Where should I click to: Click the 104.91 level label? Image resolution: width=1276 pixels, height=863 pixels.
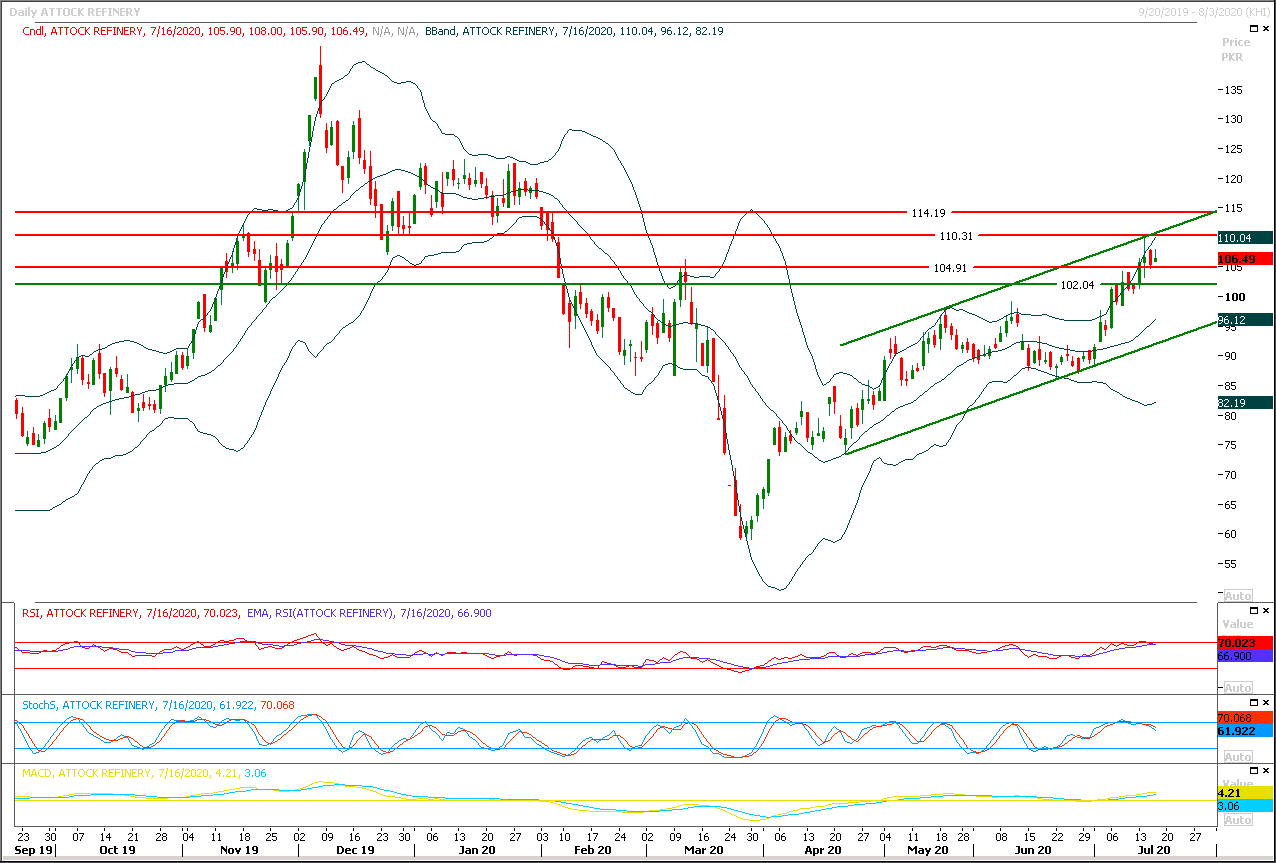tap(950, 268)
